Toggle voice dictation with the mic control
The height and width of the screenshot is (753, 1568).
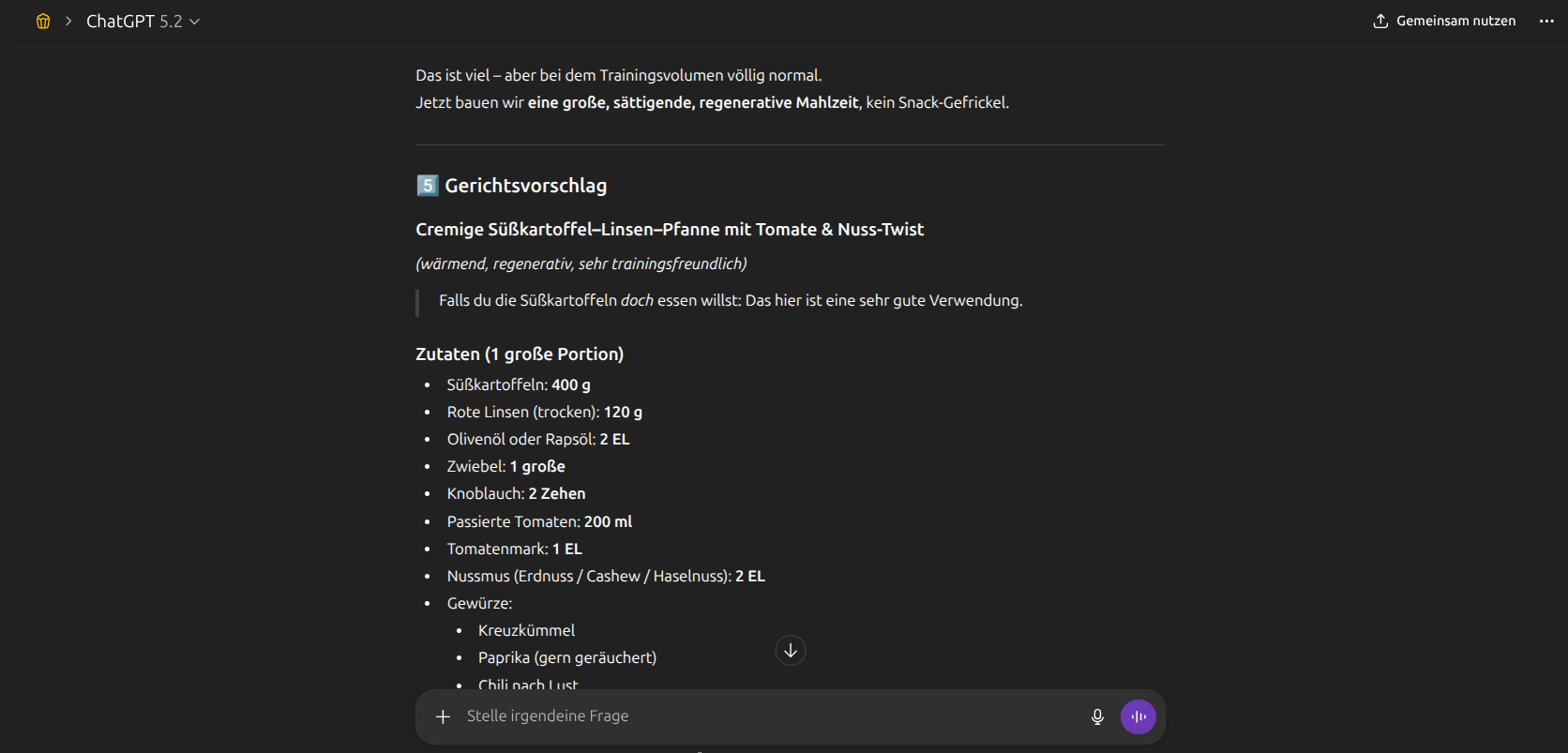(1096, 716)
